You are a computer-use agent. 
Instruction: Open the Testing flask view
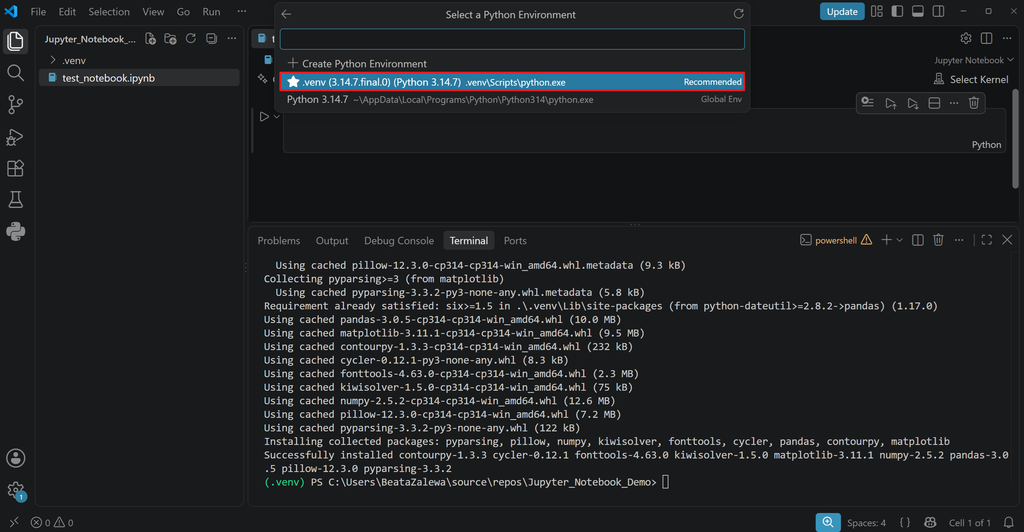[15, 200]
